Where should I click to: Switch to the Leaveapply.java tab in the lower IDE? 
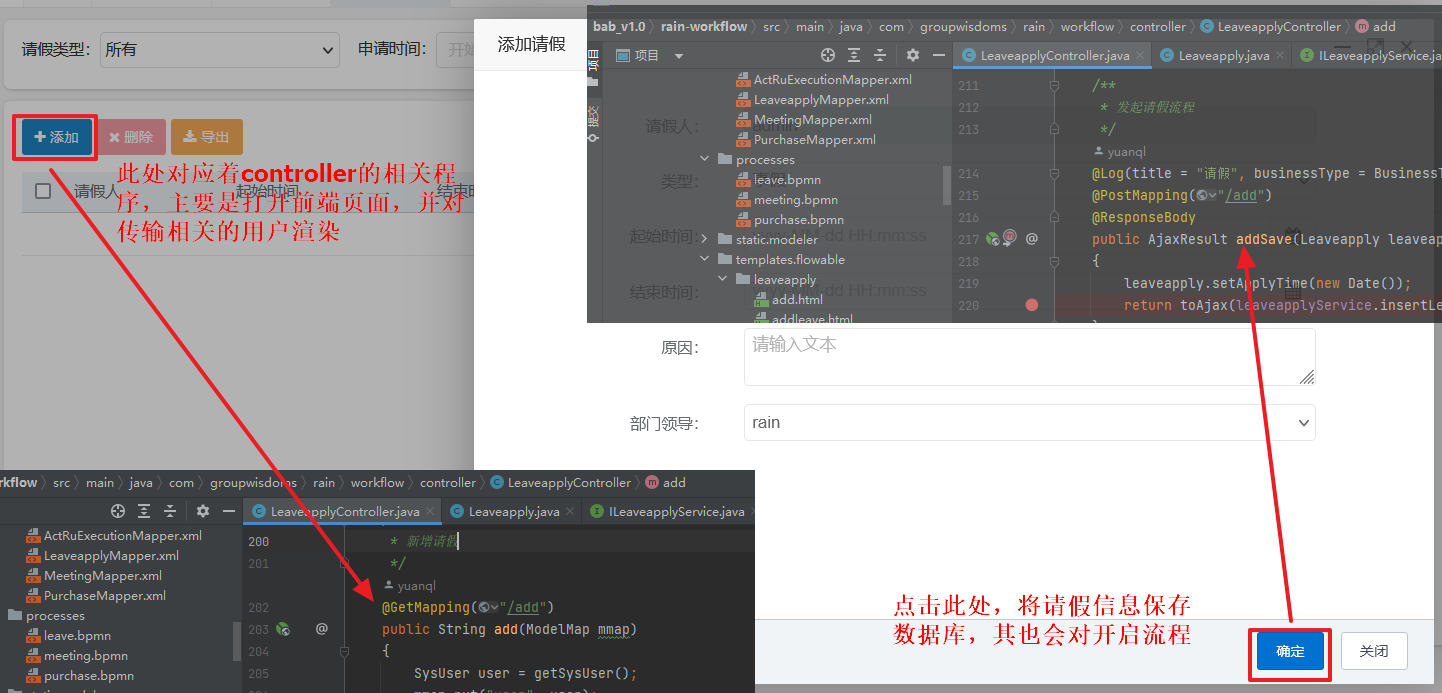tap(510, 511)
